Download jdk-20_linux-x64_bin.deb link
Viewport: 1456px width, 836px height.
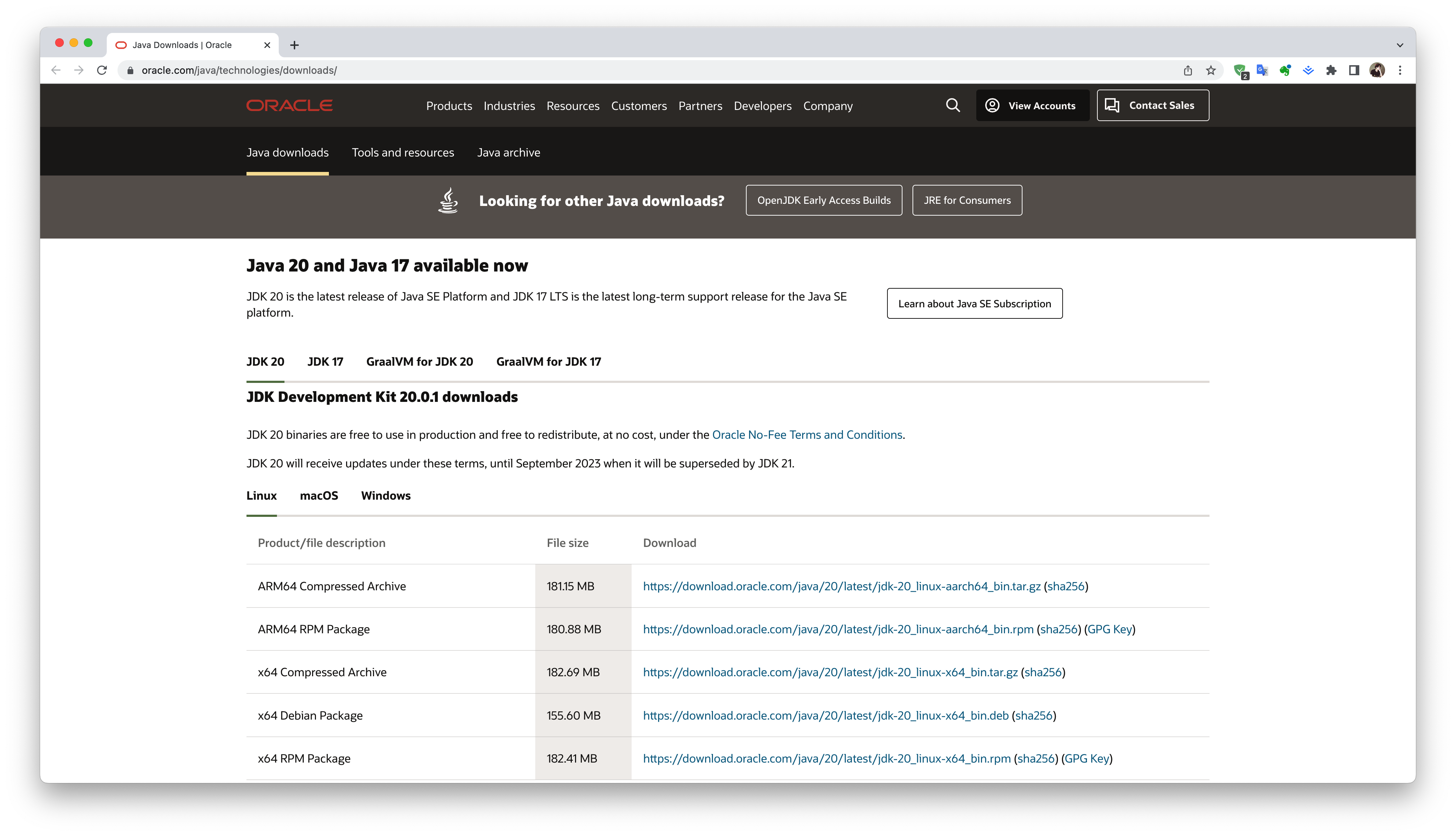pos(825,715)
